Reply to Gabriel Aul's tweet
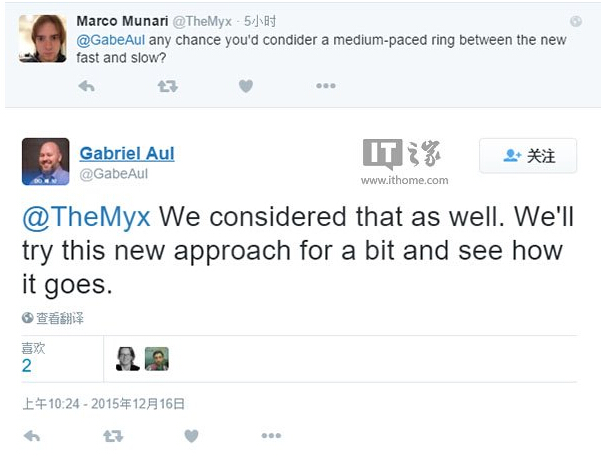 tap(31, 437)
